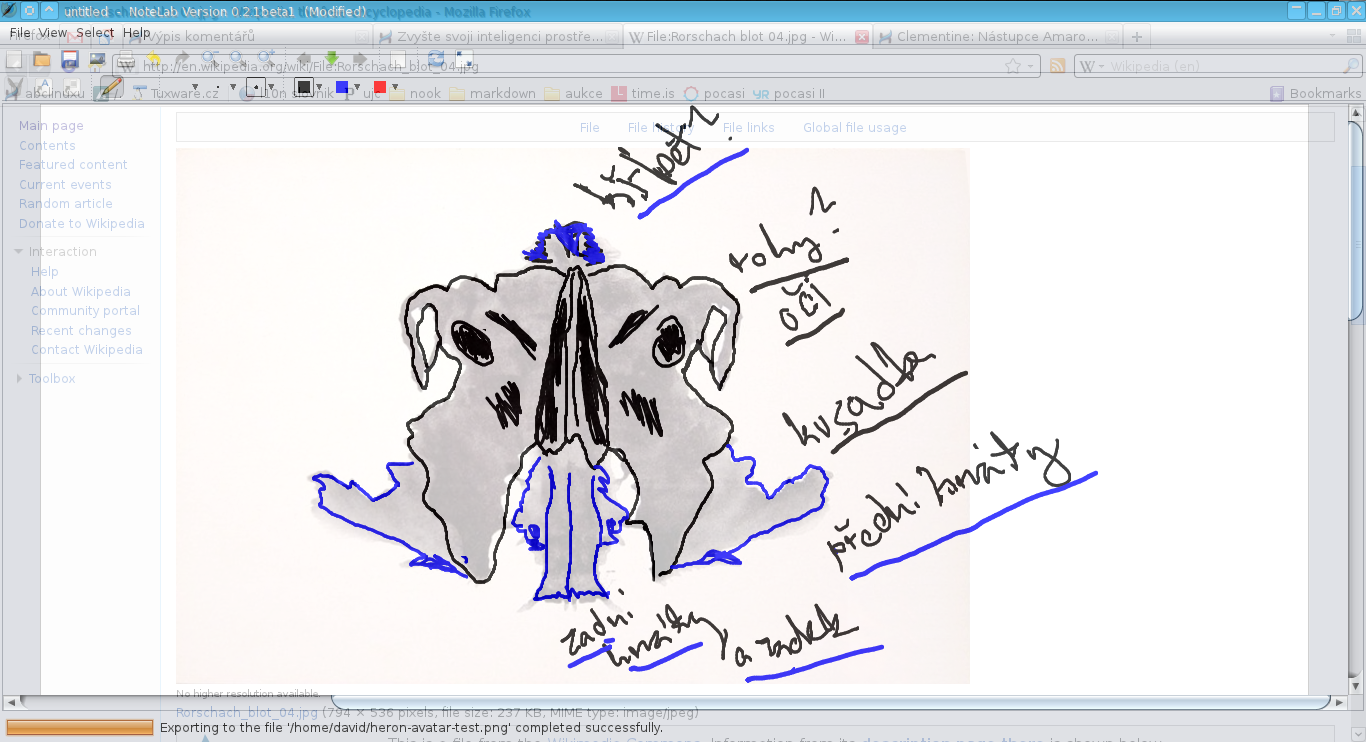Open Wikipedia Main page link
The width and height of the screenshot is (1366, 742).
tap(51, 126)
